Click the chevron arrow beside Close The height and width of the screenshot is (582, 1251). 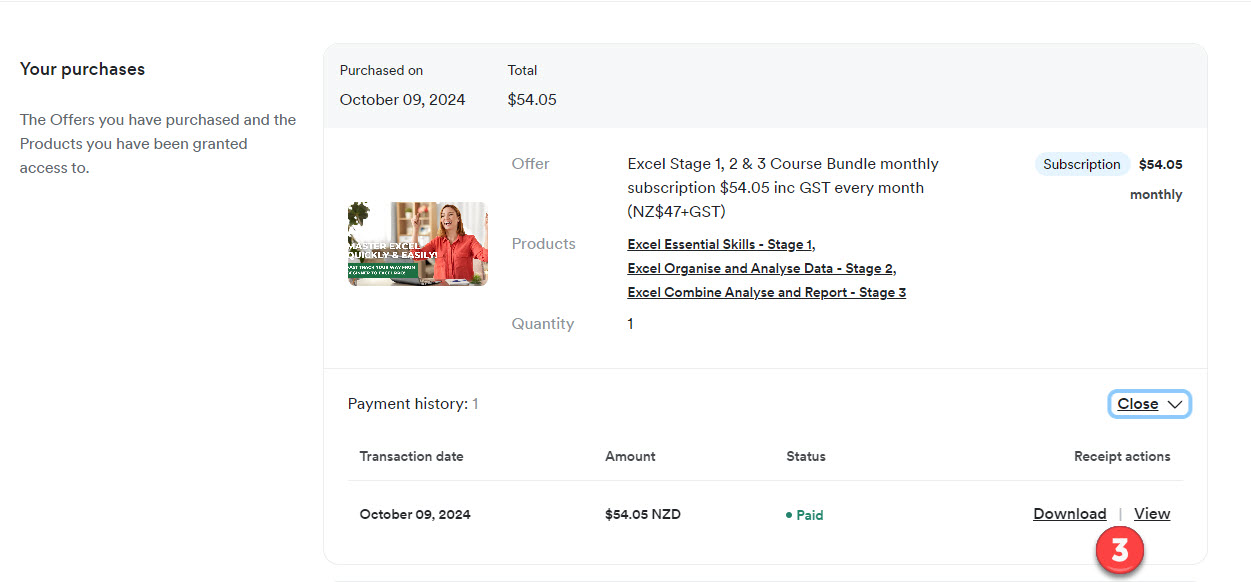click(1175, 405)
